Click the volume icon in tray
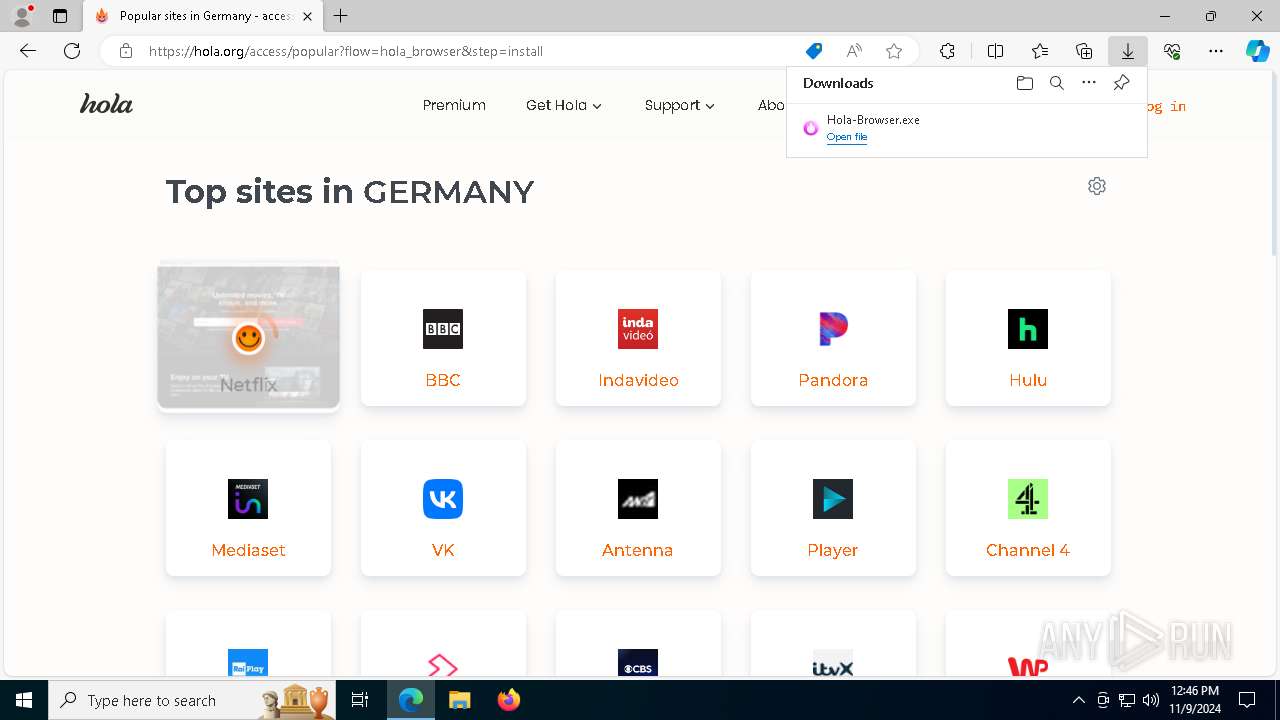This screenshot has width=1280, height=720. coord(1151,700)
